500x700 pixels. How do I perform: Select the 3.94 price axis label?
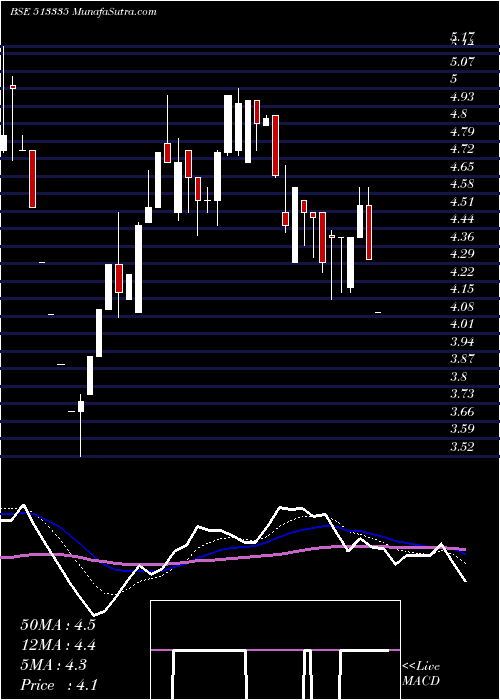[462, 342]
